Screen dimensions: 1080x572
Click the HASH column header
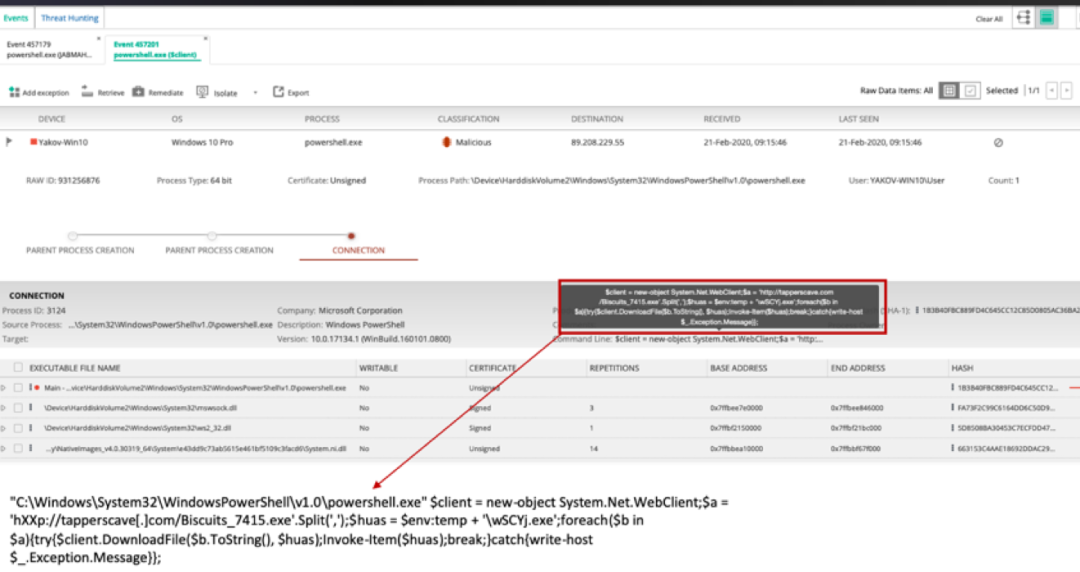coord(962,368)
